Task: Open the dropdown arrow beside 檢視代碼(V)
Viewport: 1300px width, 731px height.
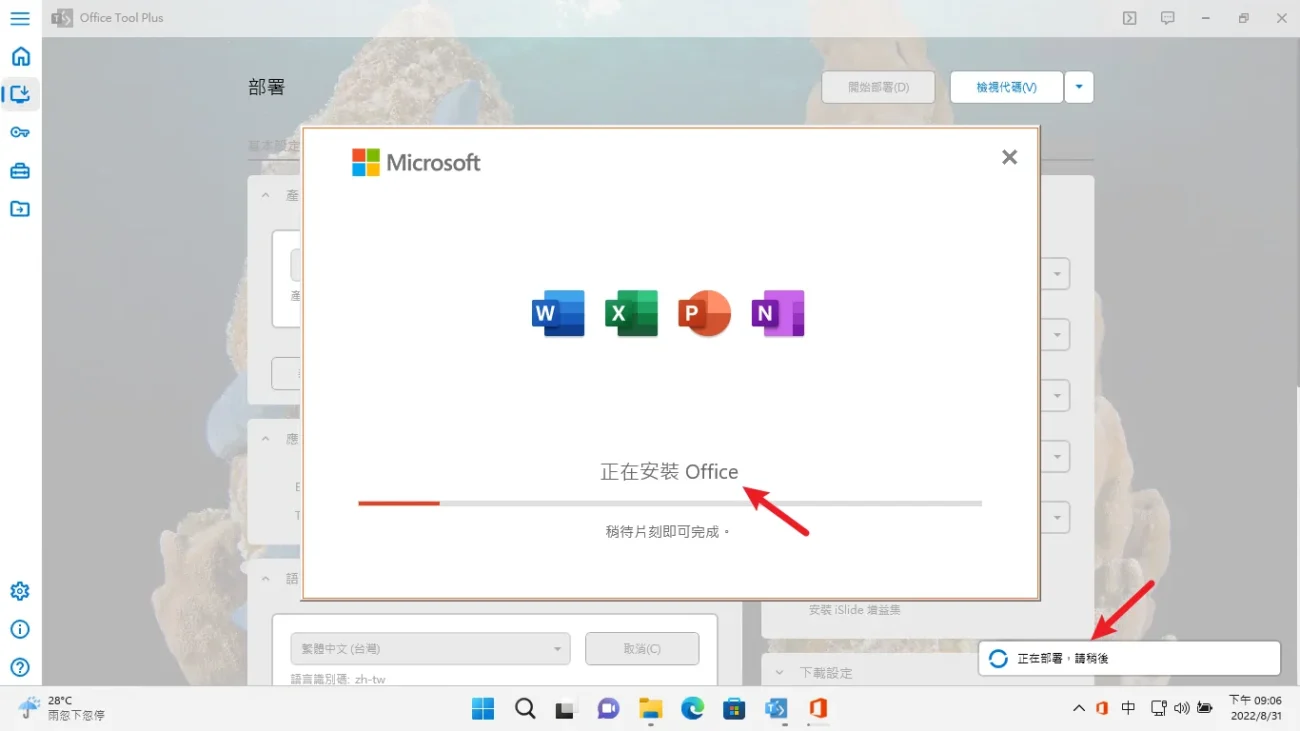Action: click(1078, 87)
